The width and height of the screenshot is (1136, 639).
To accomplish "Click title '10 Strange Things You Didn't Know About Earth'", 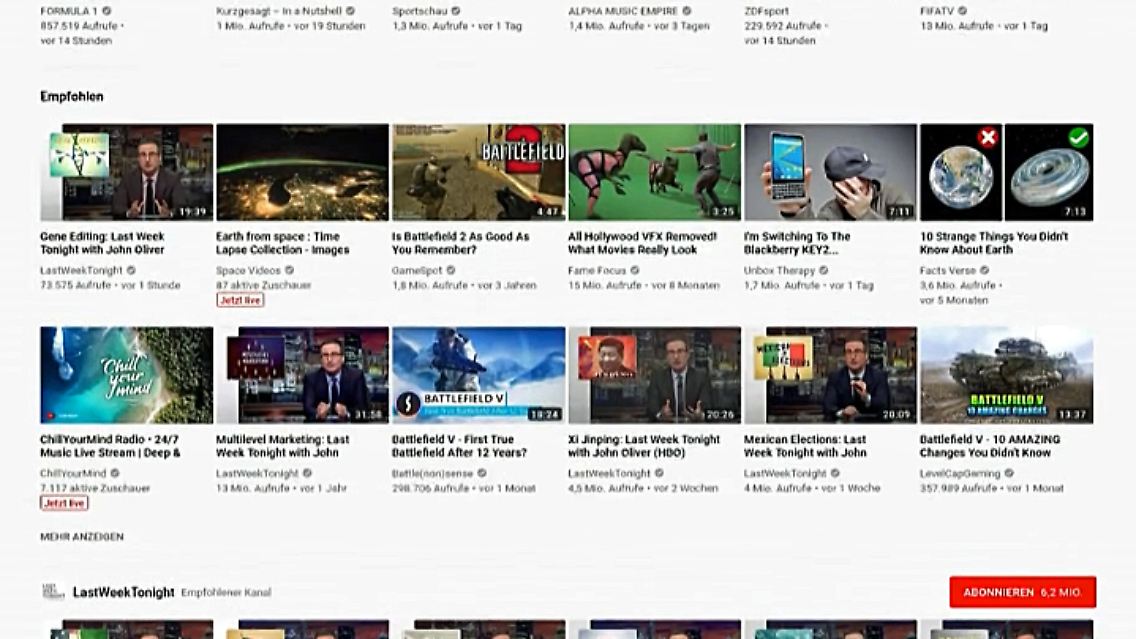I will click(x=994, y=243).
